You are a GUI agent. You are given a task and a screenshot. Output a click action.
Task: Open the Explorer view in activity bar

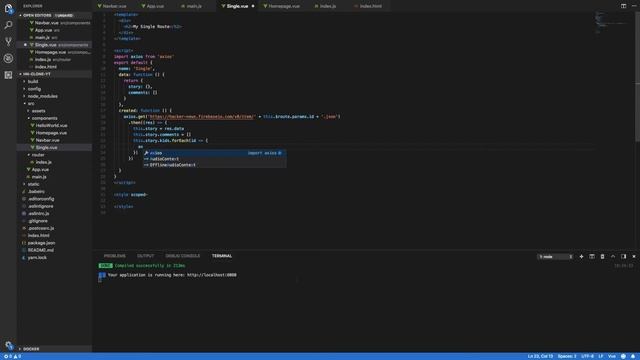pos(8,8)
